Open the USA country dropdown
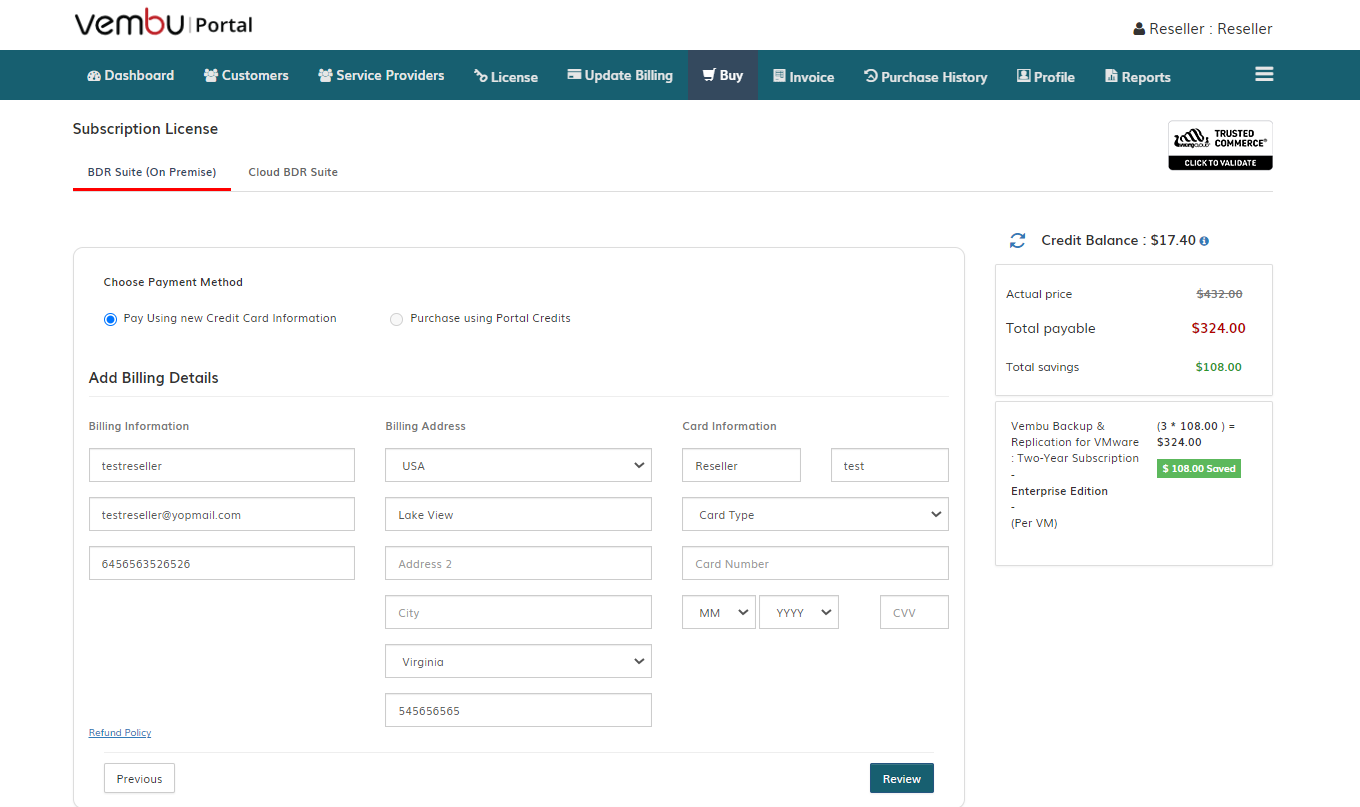Screen dimensions: 1360x807 pyautogui.click(x=518, y=465)
